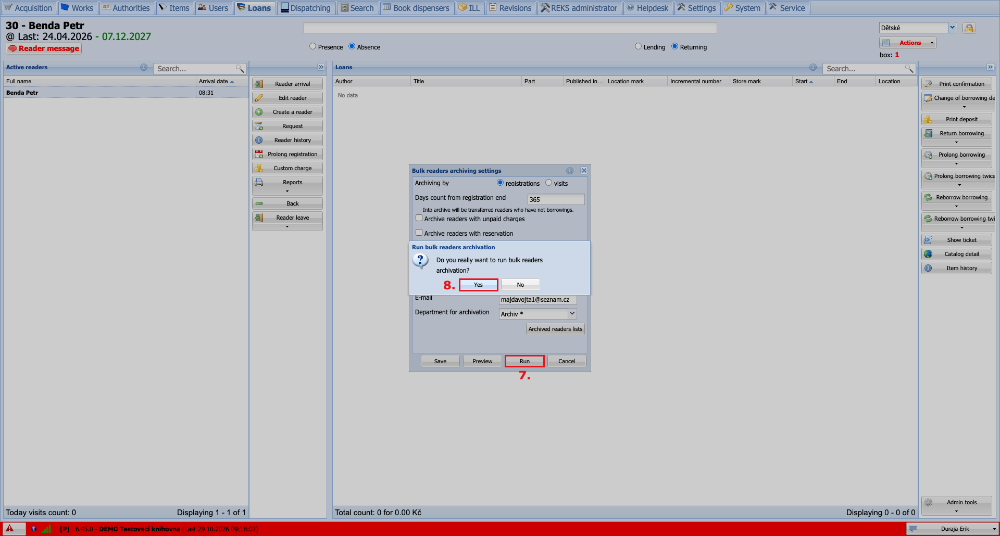
Task: Select the Lending radio option
Action: pyautogui.click(x=638, y=47)
